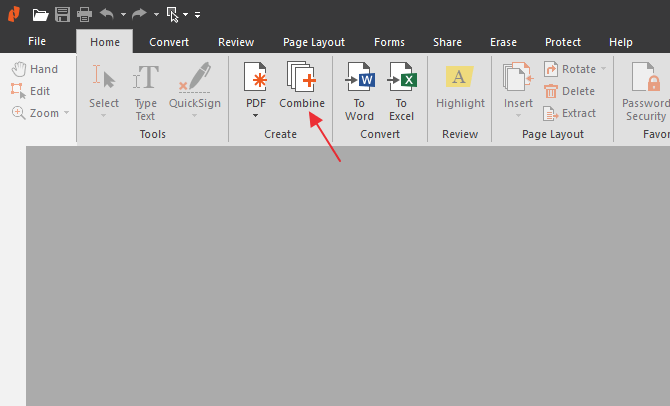Screen dimensions: 670x406
Task: Save the document using the floppy disk icon
Action: 62,15
